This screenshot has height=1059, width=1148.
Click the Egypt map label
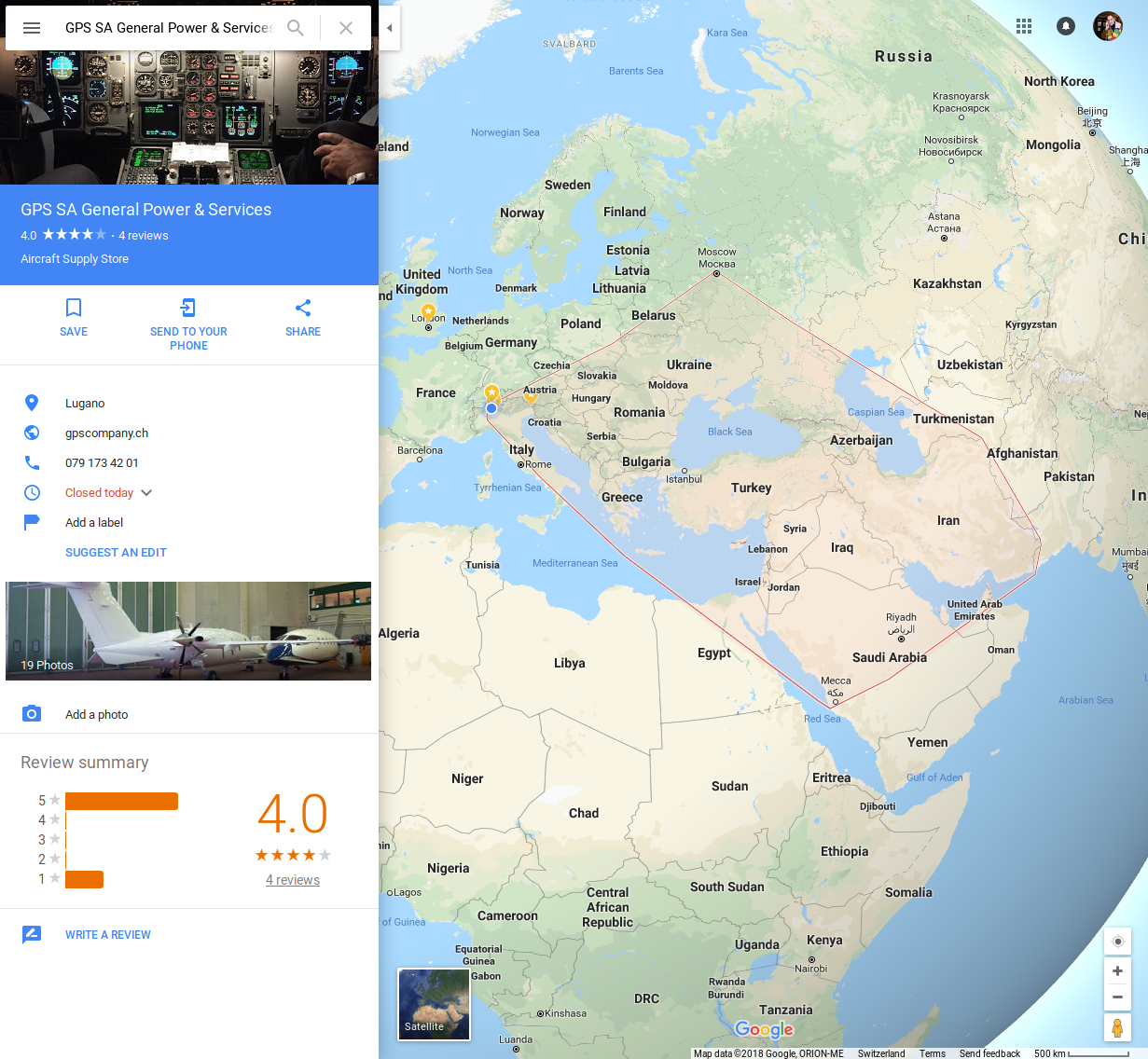(714, 653)
